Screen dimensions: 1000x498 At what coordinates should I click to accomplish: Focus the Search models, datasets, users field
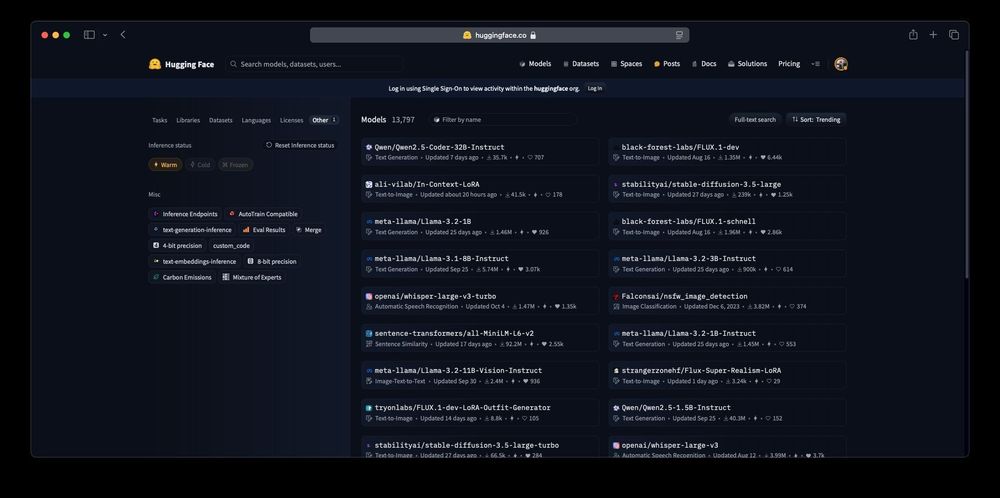pyautogui.click(x=315, y=64)
